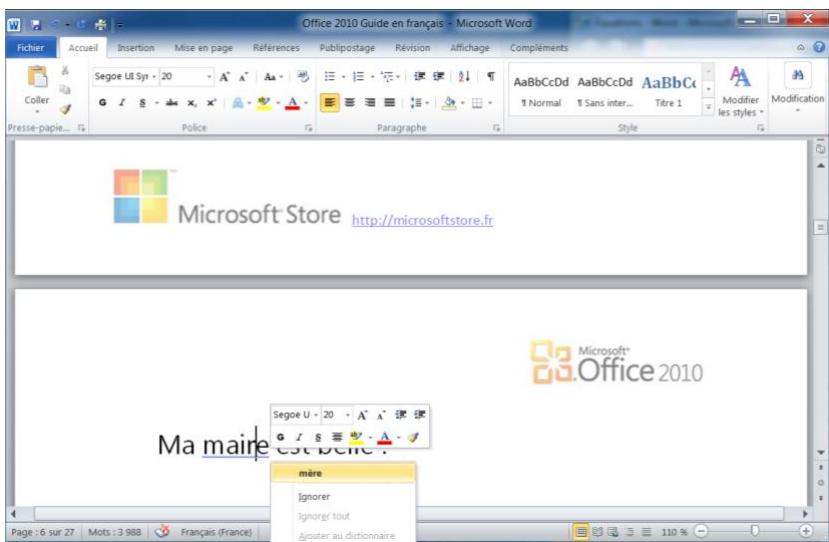Click Français (France) language in status bar
829x542 pixels.
(216, 532)
